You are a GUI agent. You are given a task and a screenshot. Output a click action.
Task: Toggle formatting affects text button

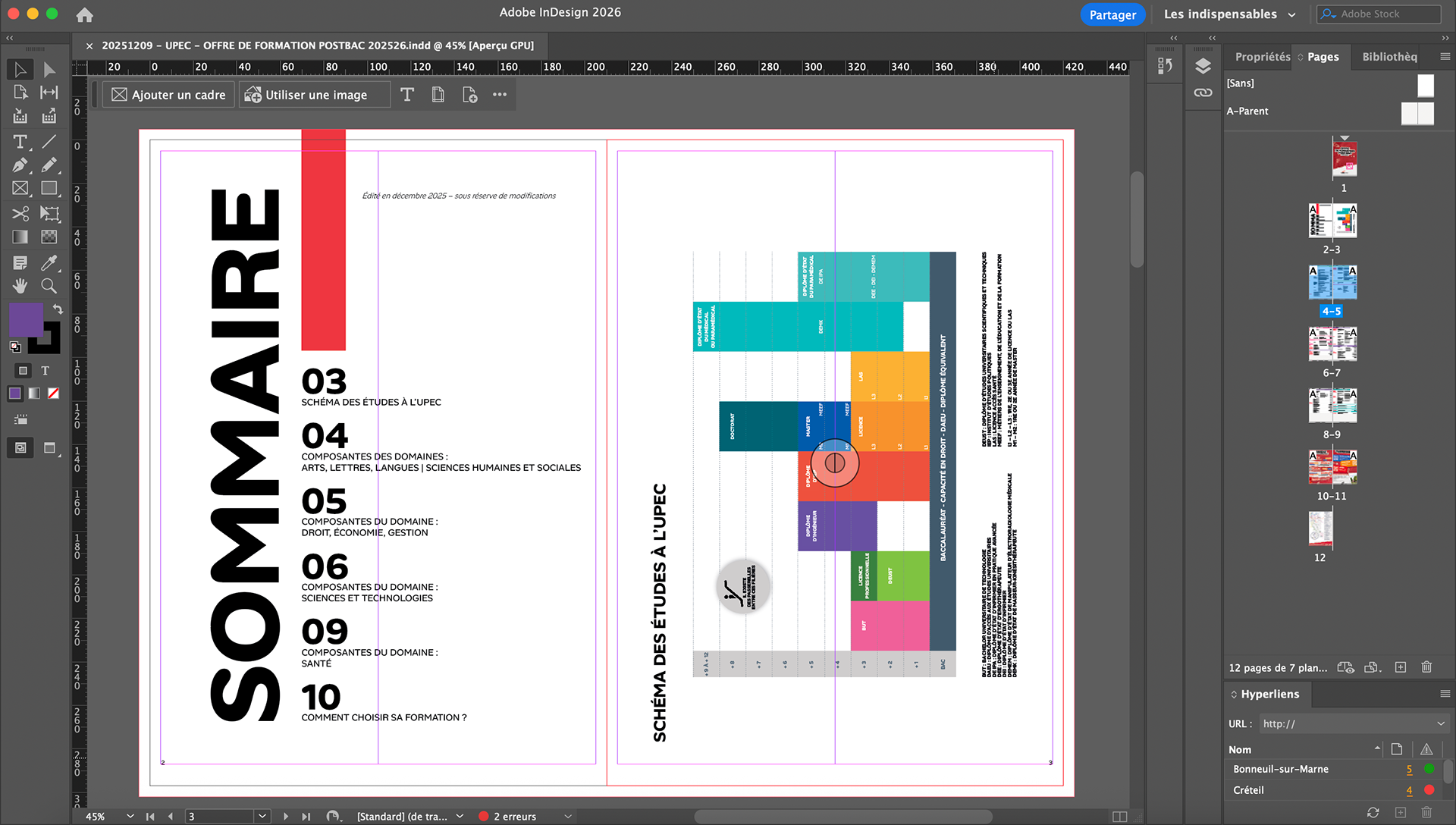pos(45,371)
